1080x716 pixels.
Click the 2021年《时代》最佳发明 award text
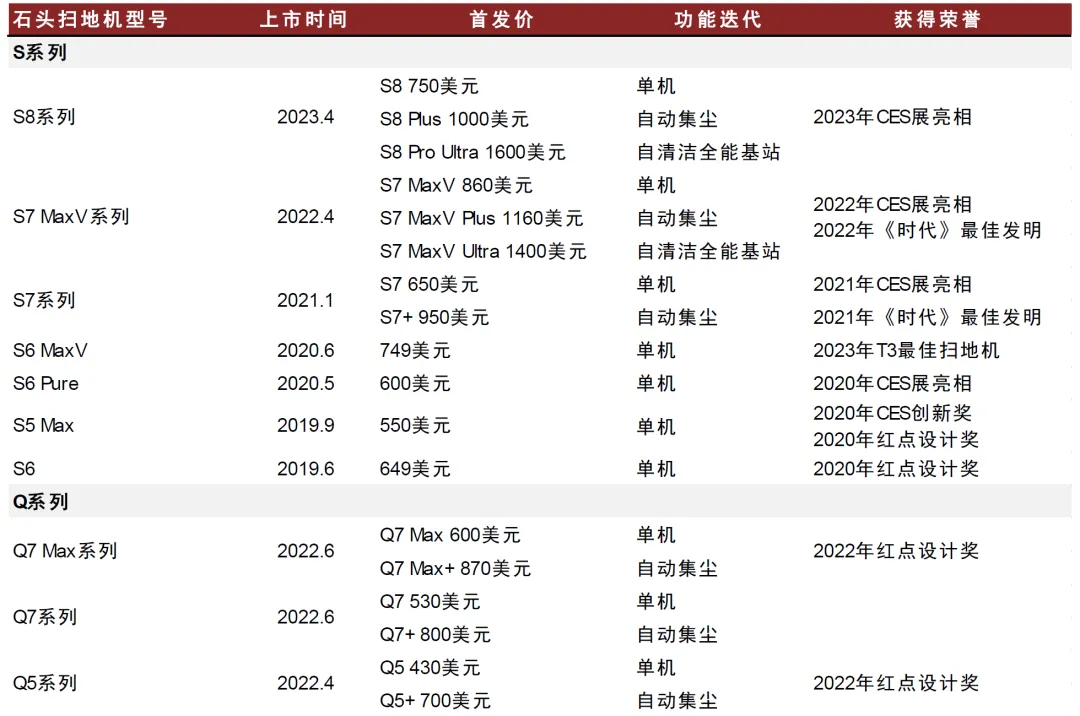927,317
